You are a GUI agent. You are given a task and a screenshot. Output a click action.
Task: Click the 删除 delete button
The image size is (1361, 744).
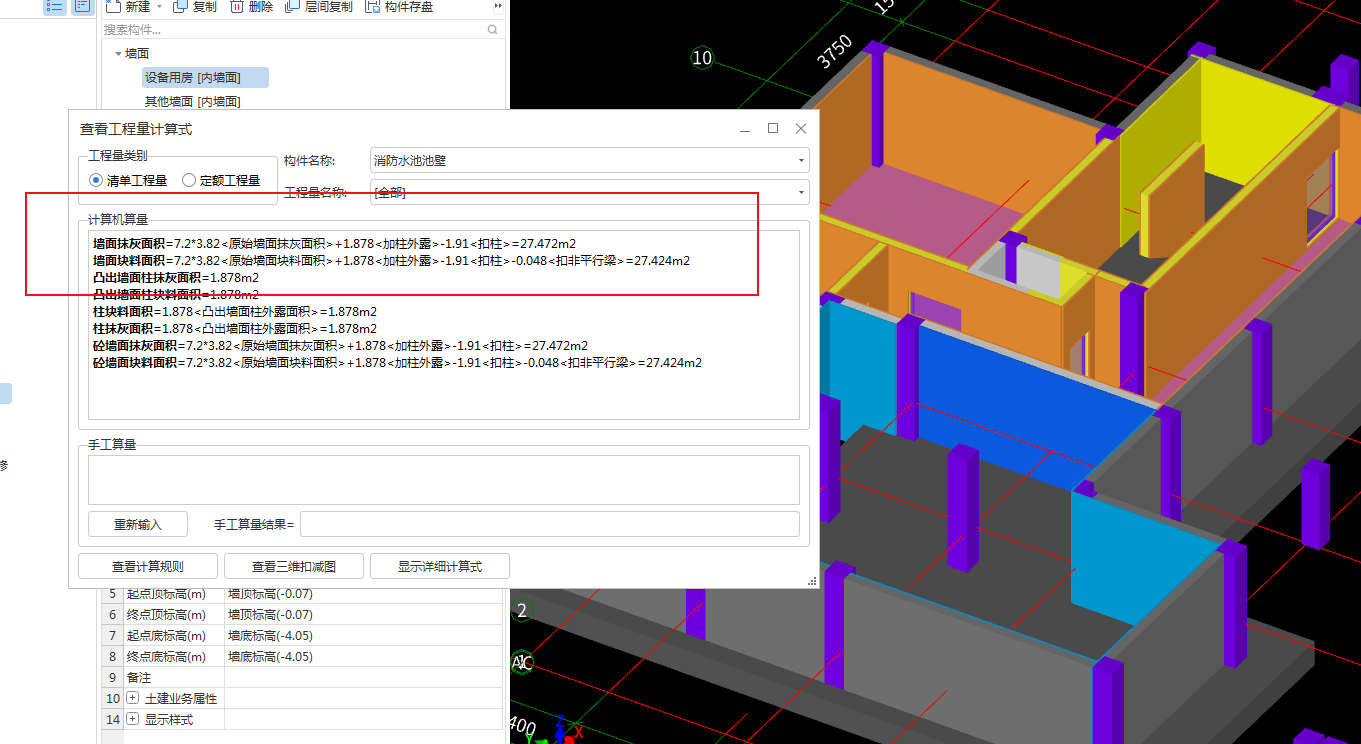252,6
